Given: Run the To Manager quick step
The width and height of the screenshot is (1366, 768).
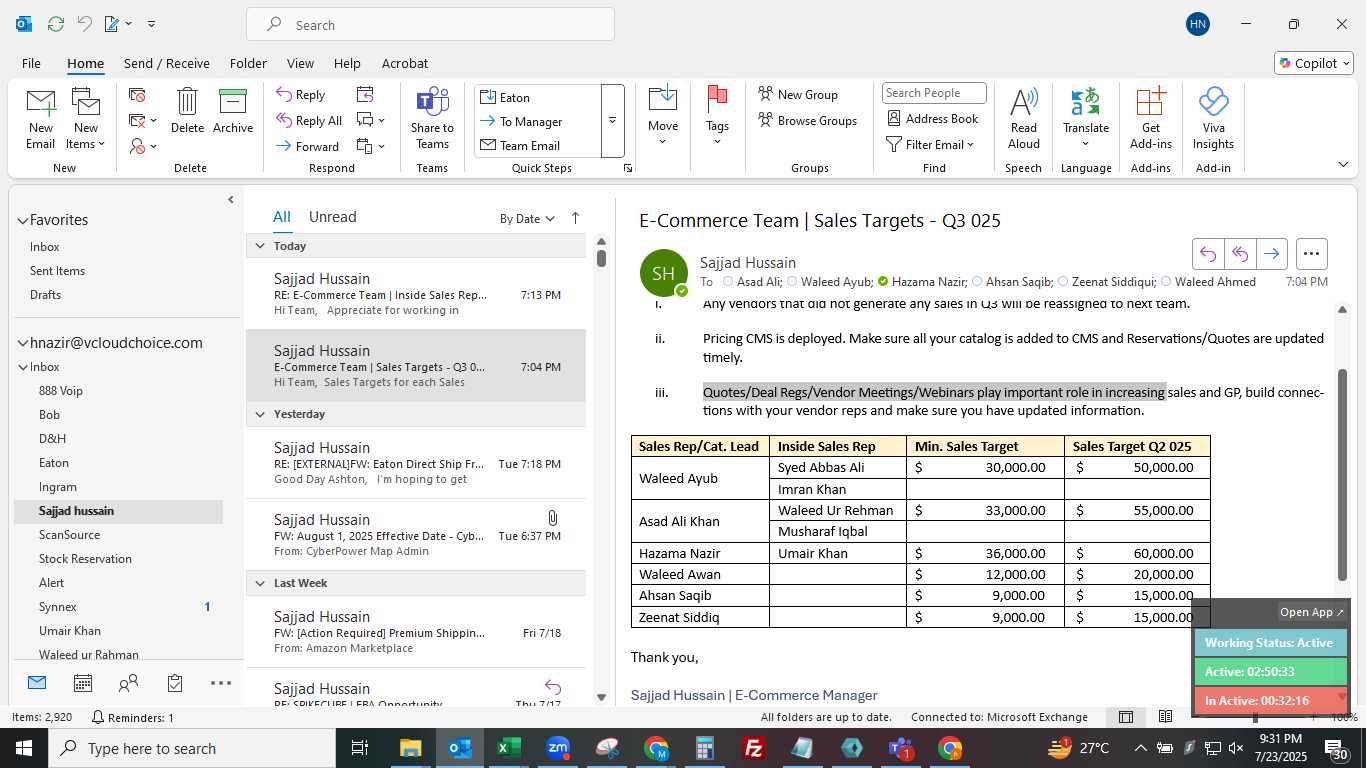Looking at the screenshot, I should (538, 121).
